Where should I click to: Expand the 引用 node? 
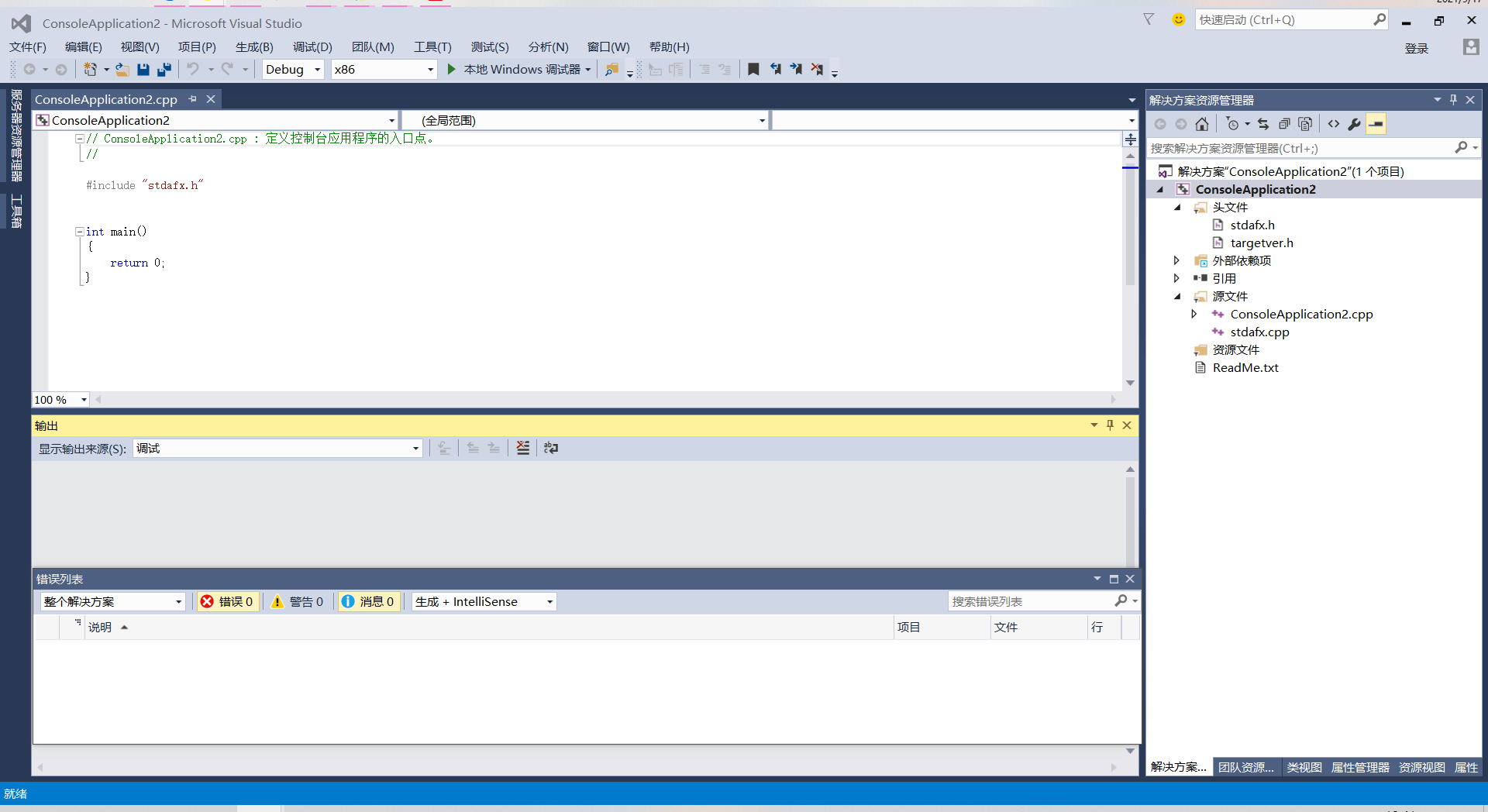(1177, 278)
